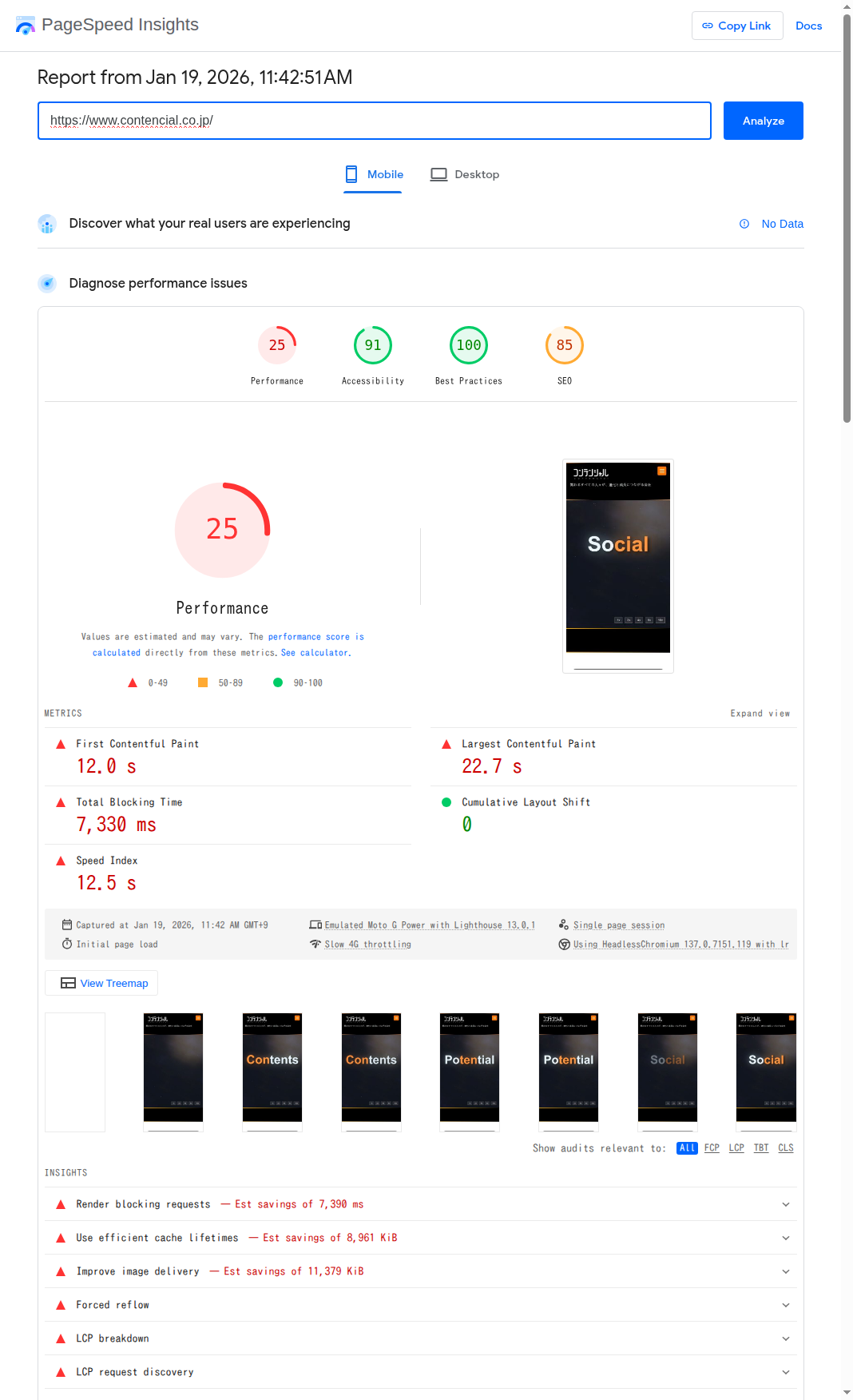Click the real users experience icon
The height and width of the screenshot is (1400, 853).
click(47, 224)
